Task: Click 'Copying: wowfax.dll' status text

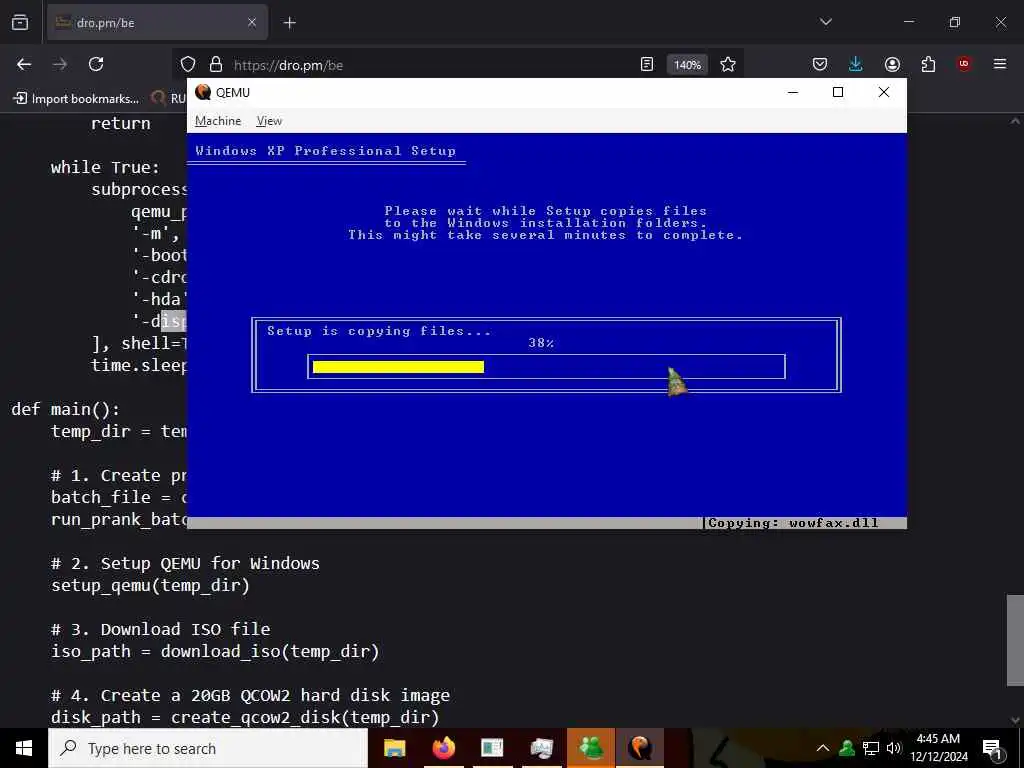Action: click(793, 523)
